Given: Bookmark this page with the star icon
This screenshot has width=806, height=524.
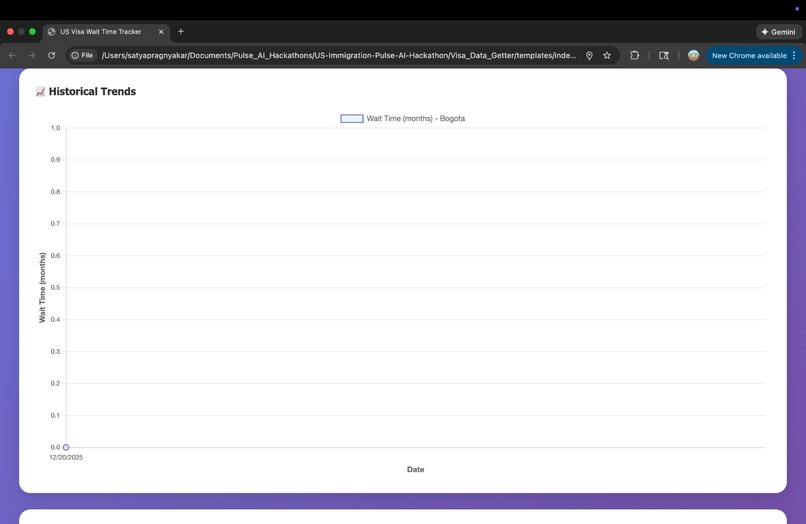Looking at the screenshot, I should (607, 56).
